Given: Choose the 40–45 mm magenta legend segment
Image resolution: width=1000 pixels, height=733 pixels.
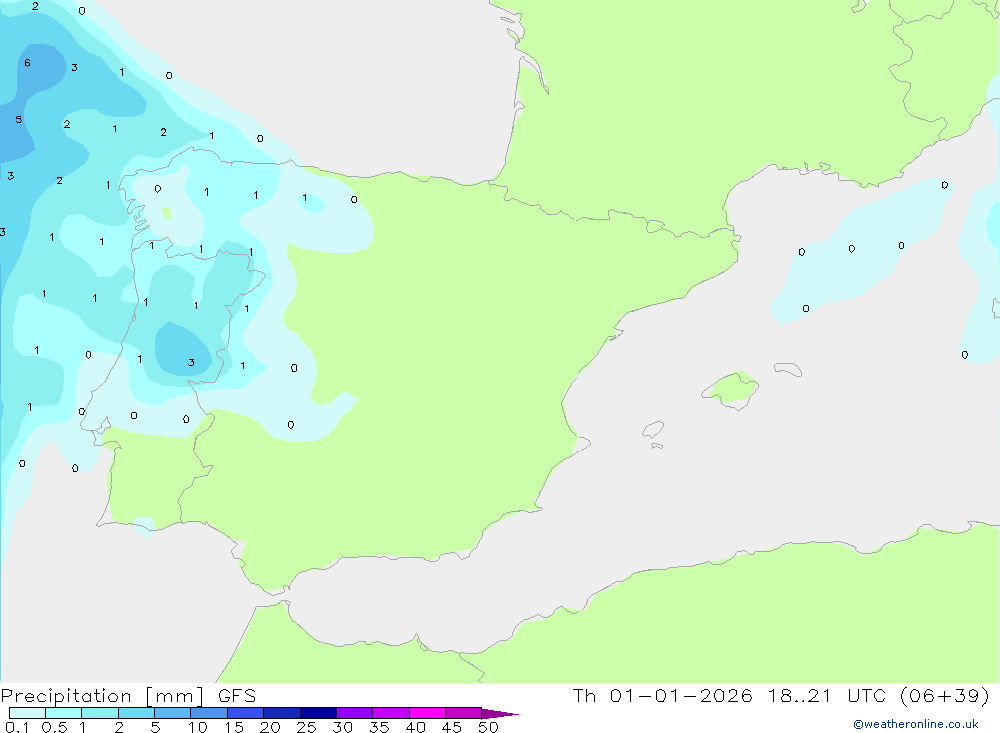Looking at the screenshot, I should [427, 713].
